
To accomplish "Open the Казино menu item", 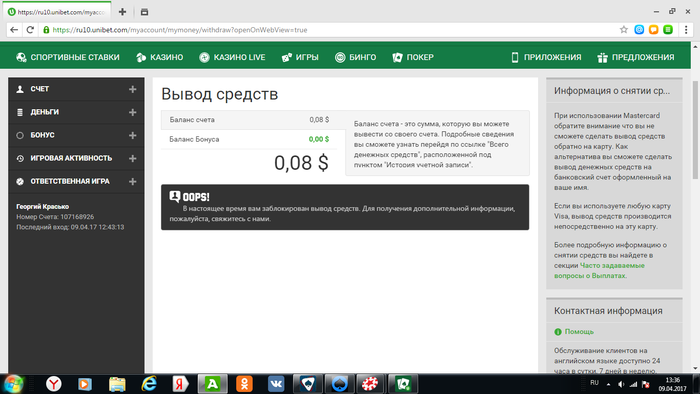I will 160,57.
